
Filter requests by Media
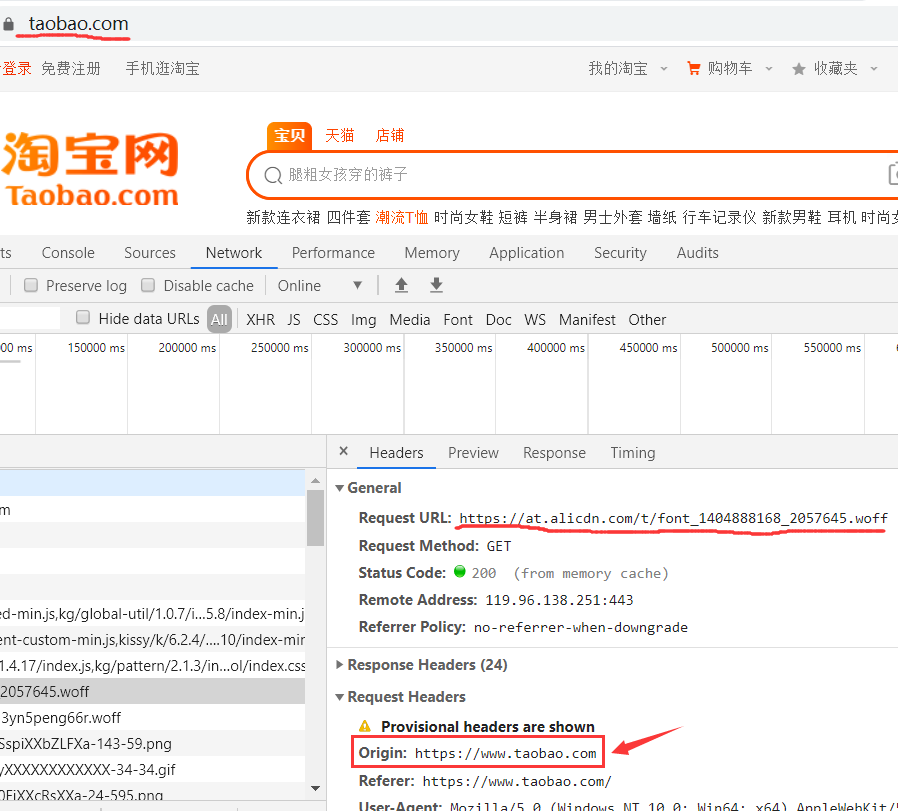[409, 320]
